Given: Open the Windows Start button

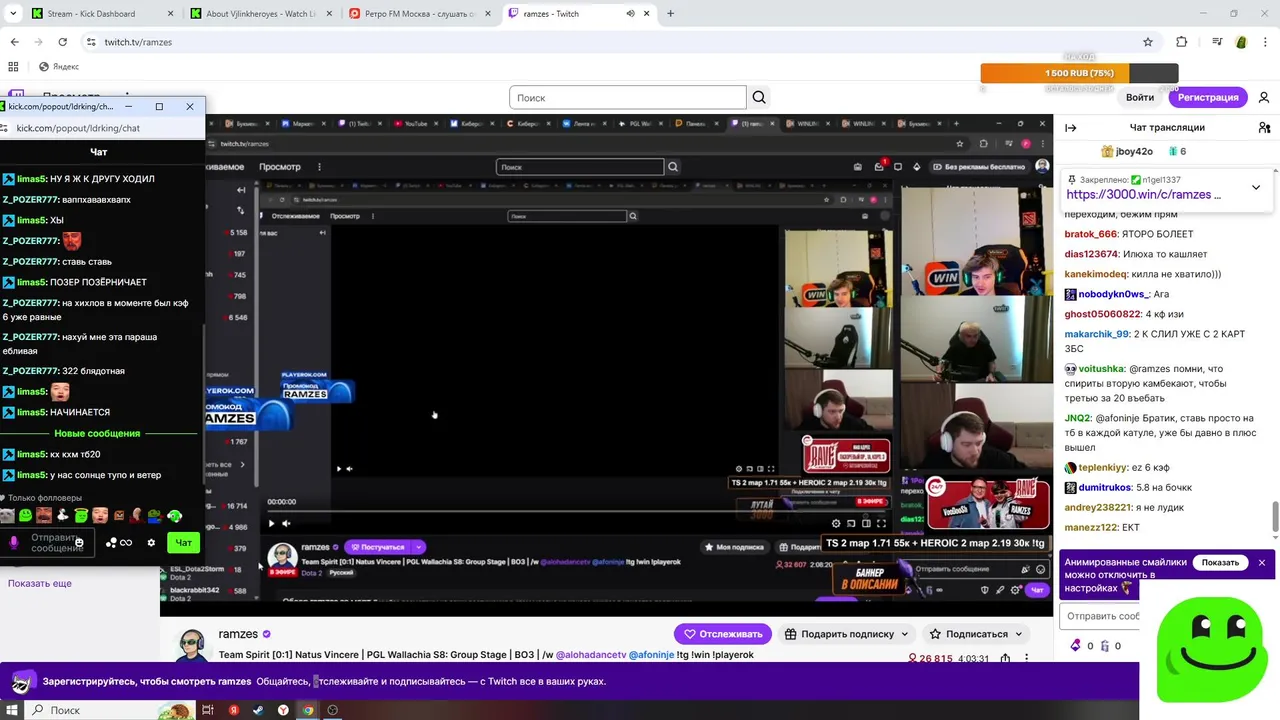Looking at the screenshot, I should tap(12, 710).
